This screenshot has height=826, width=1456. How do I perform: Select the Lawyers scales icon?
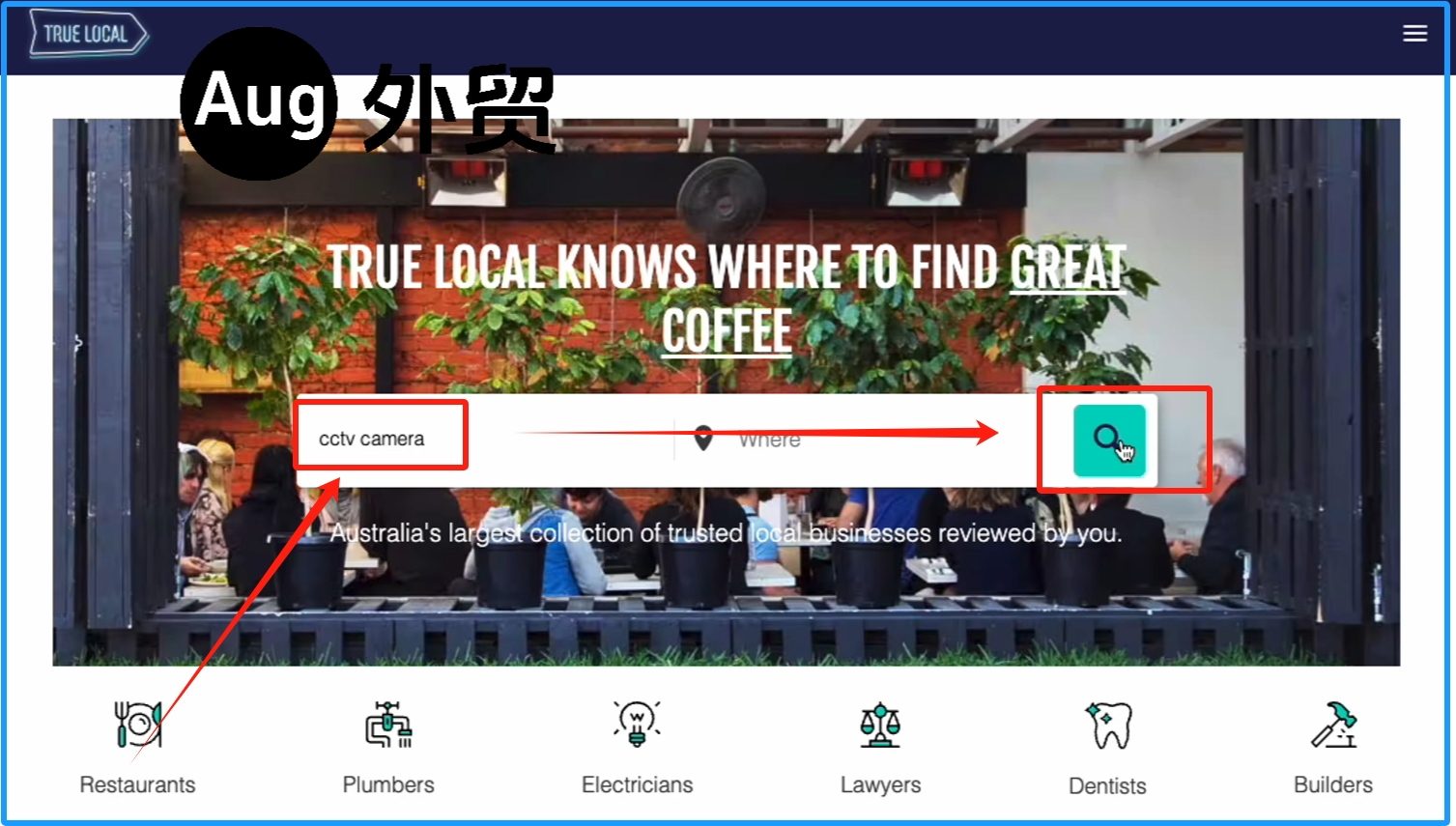pos(880,726)
